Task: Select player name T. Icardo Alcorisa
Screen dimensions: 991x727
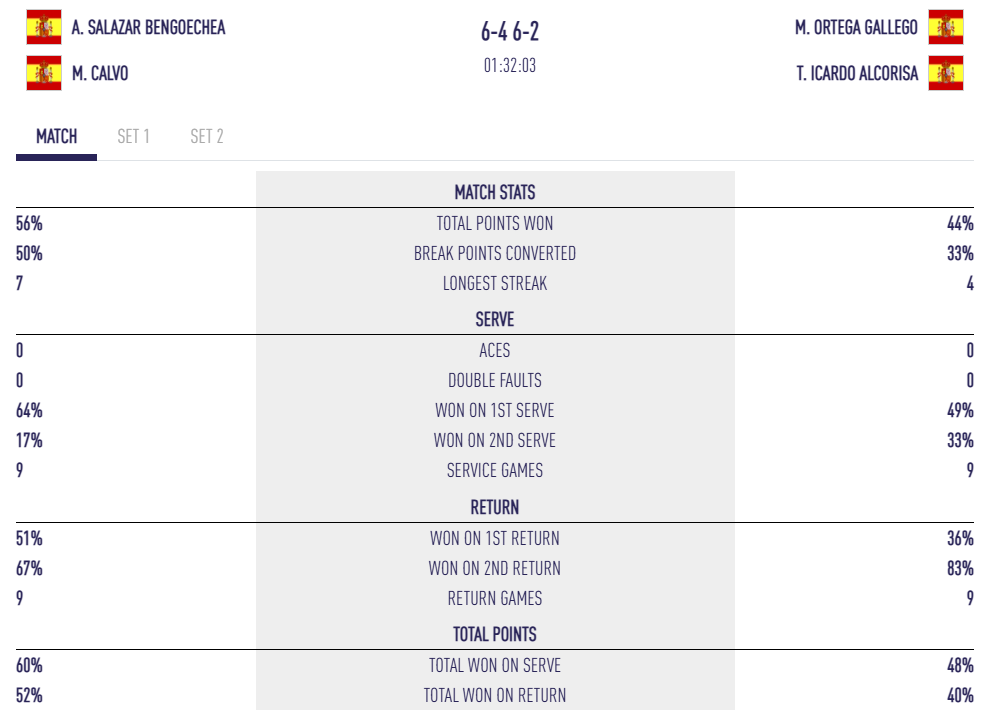Action: click(x=857, y=73)
